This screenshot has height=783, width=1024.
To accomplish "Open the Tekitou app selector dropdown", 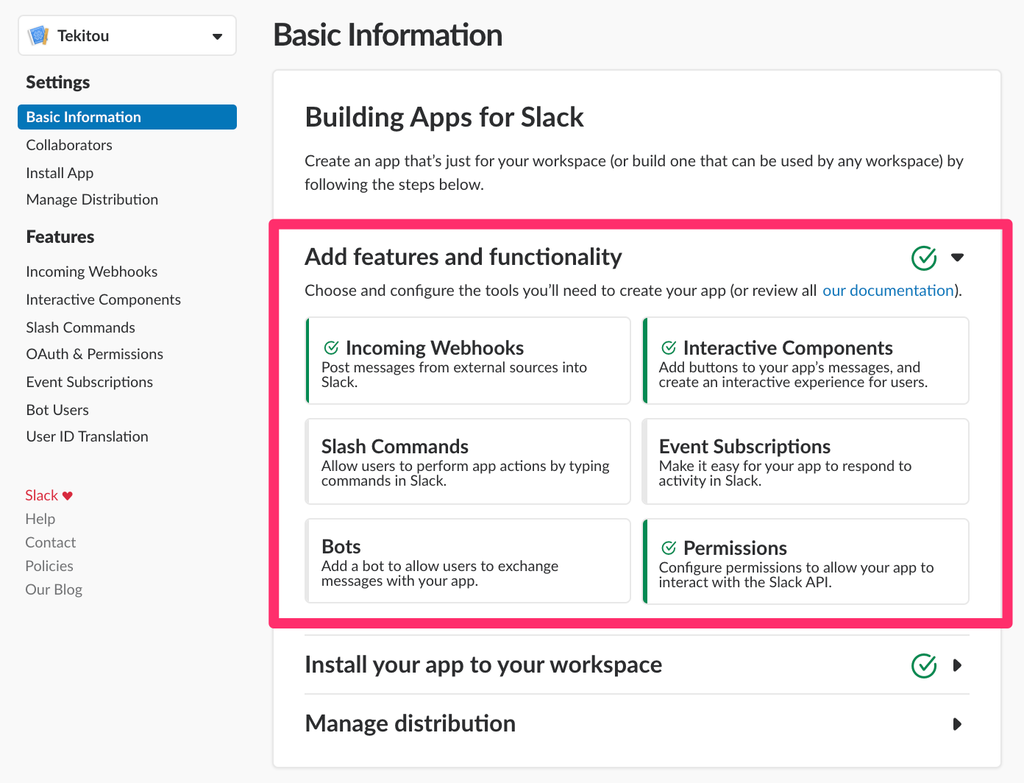I will tap(127, 36).
